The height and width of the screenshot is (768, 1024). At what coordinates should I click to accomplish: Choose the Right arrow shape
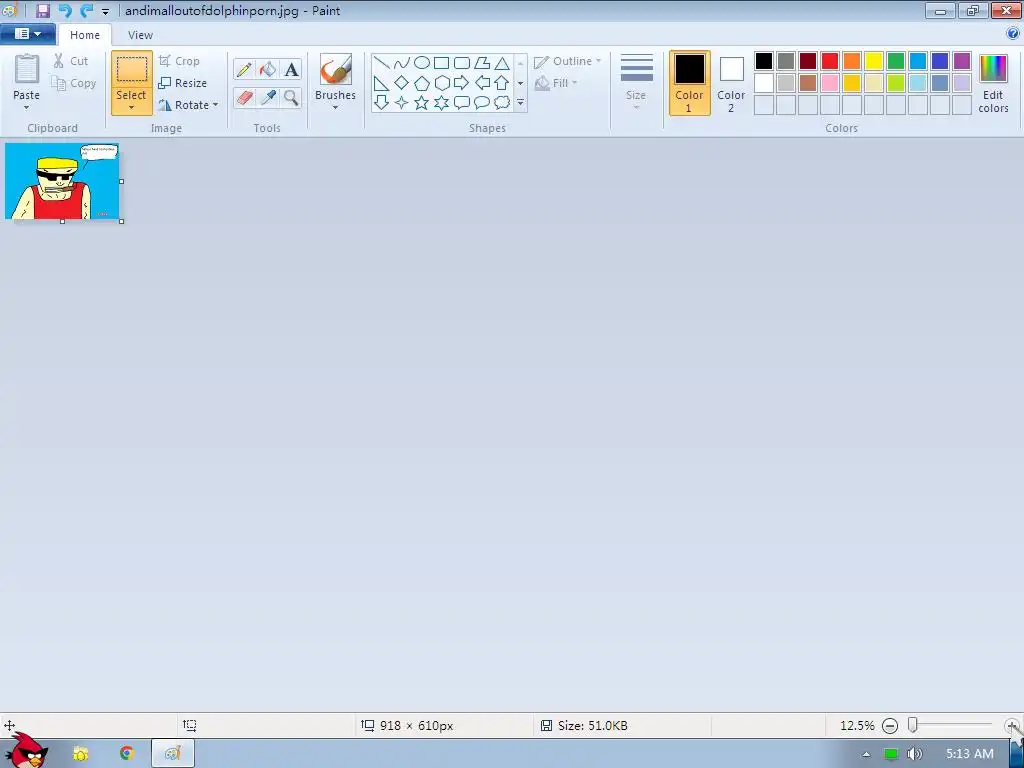(462, 83)
